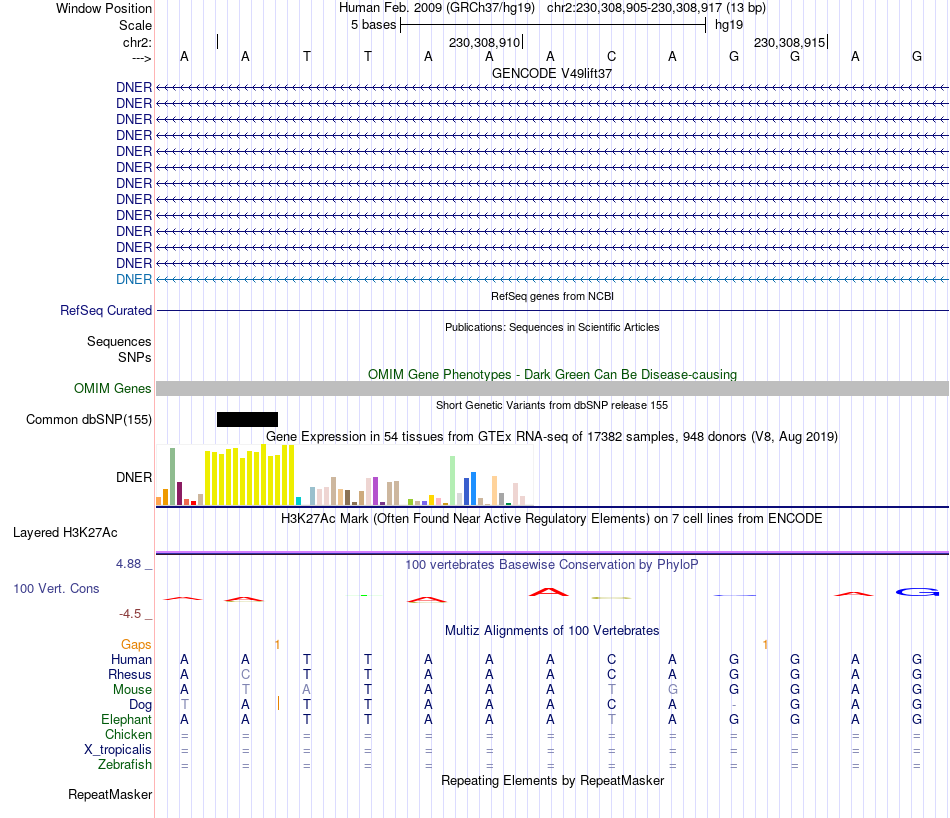Image resolution: width=950 pixels, height=818 pixels.
Task: Click the 230,308,910 ruler position
Action: click(x=484, y=42)
